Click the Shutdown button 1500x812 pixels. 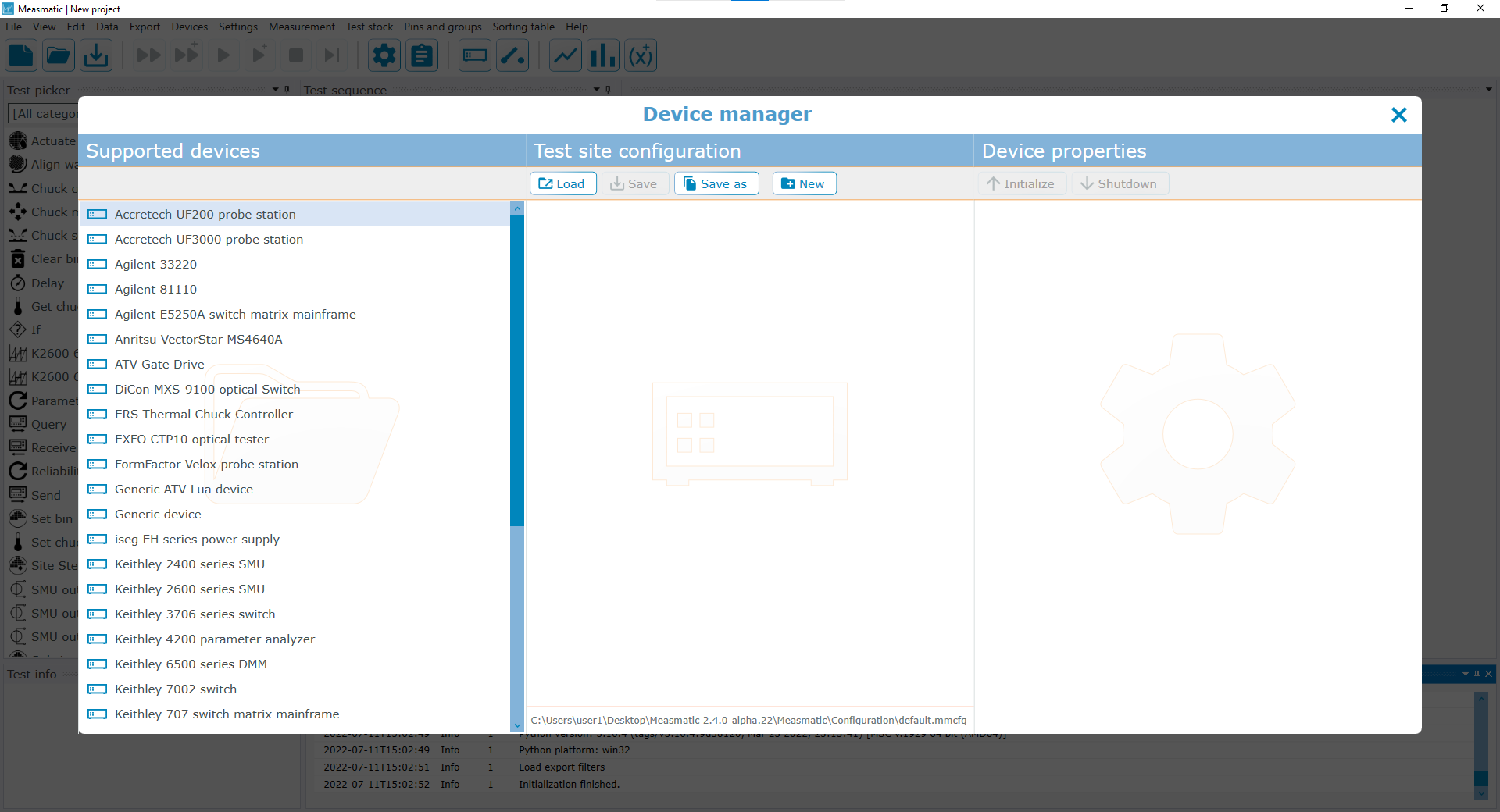tap(1120, 183)
